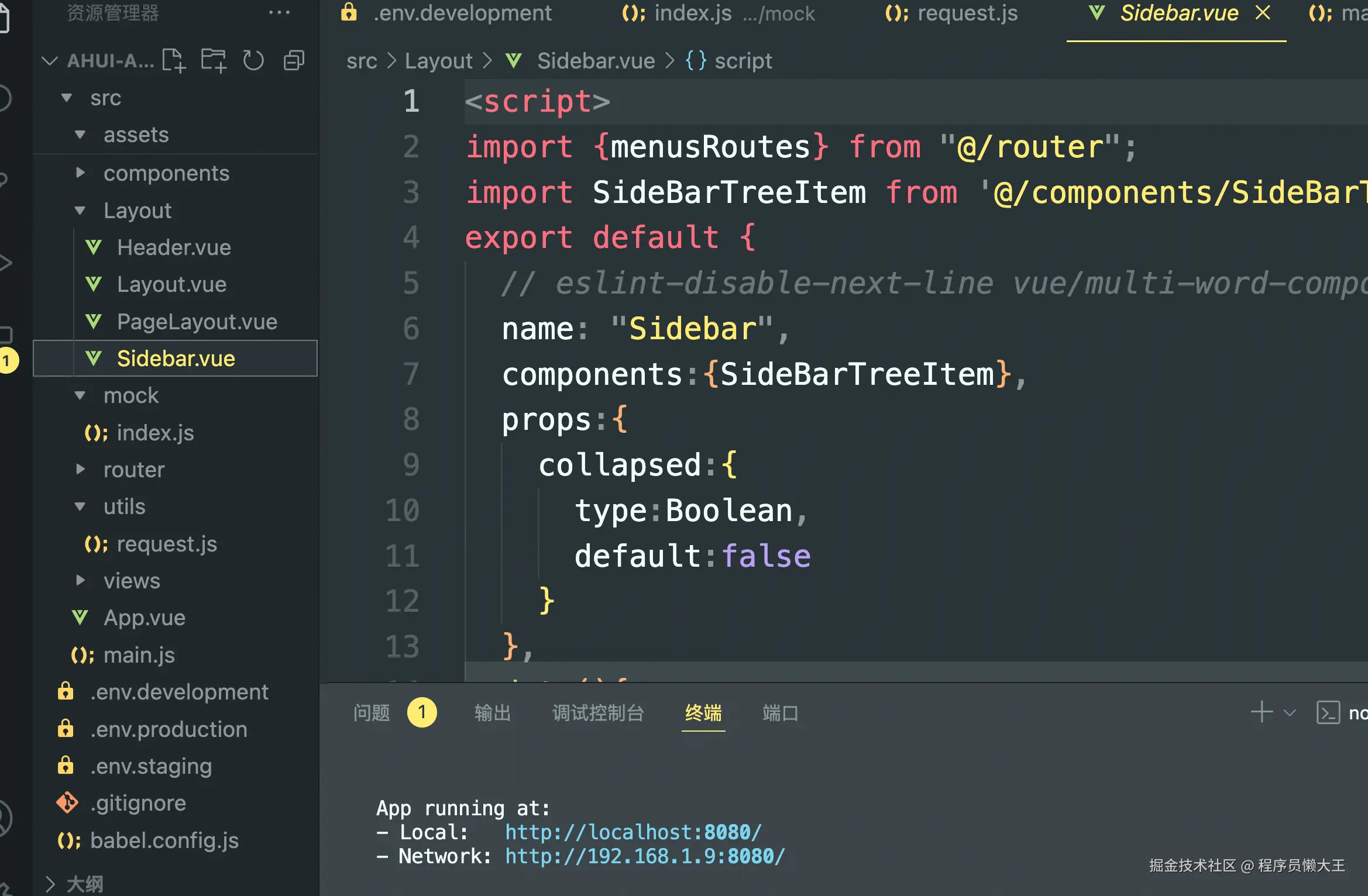Refresh the file explorer
The image size is (1368, 896).
(x=253, y=61)
